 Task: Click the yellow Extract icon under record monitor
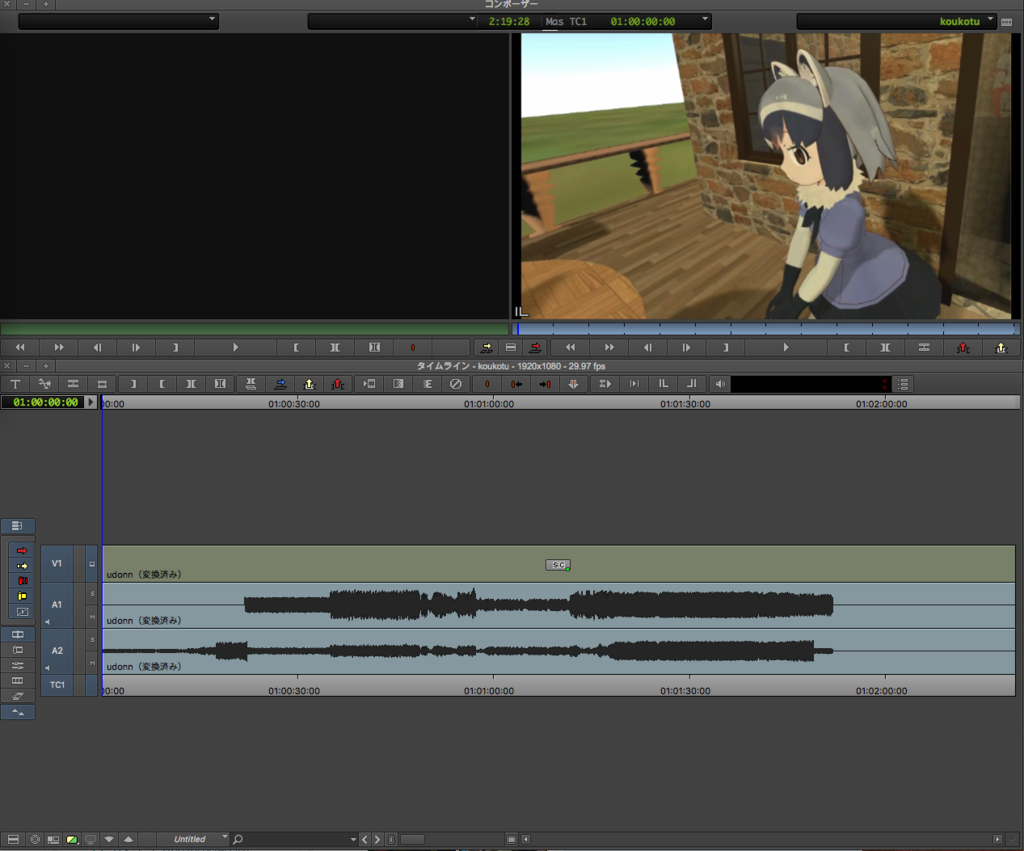pos(1001,347)
